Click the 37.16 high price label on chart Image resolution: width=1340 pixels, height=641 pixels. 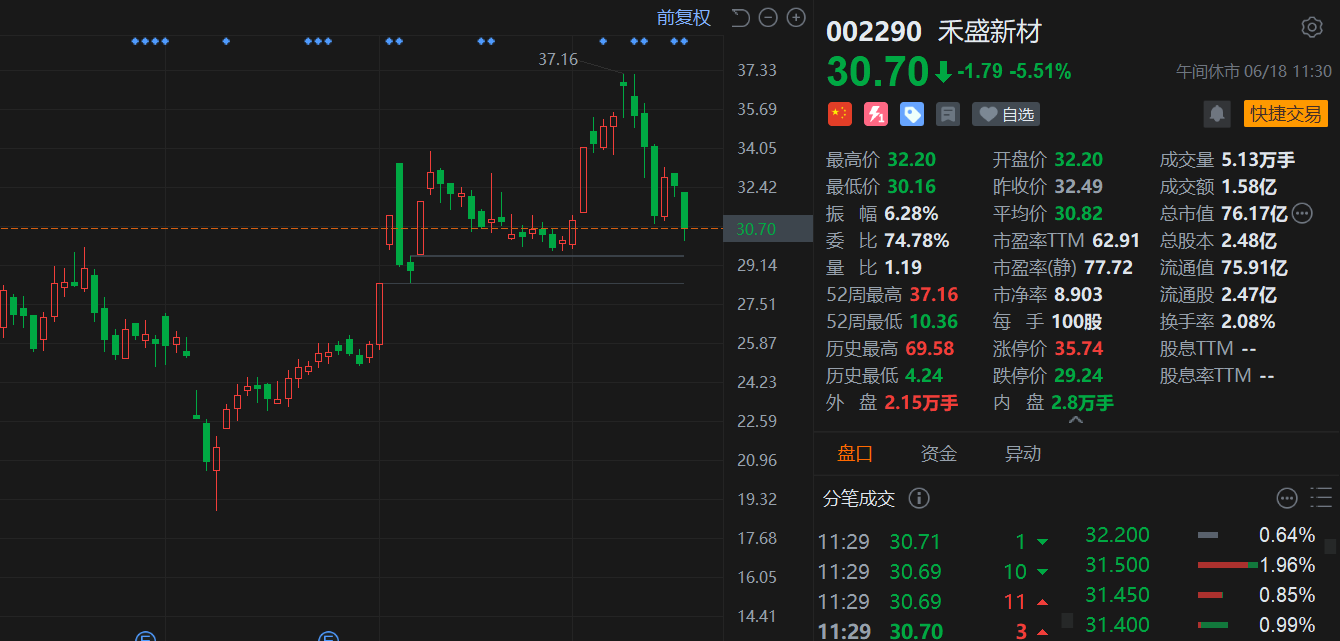point(558,59)
